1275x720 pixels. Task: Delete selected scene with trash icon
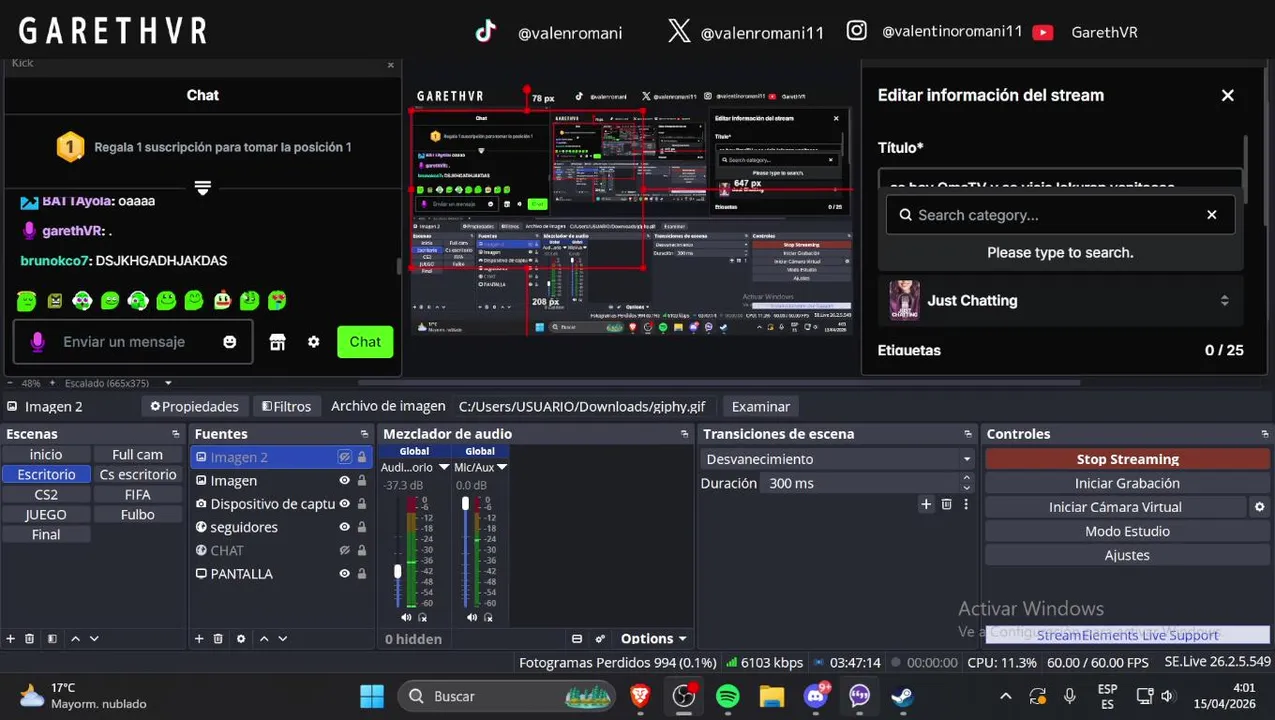30,638
